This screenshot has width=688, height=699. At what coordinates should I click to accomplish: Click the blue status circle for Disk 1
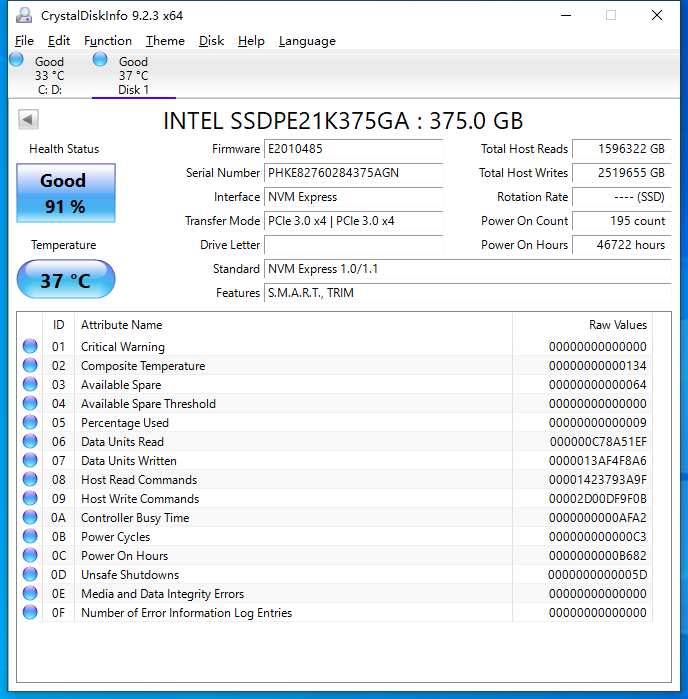(x=100, y=59)
